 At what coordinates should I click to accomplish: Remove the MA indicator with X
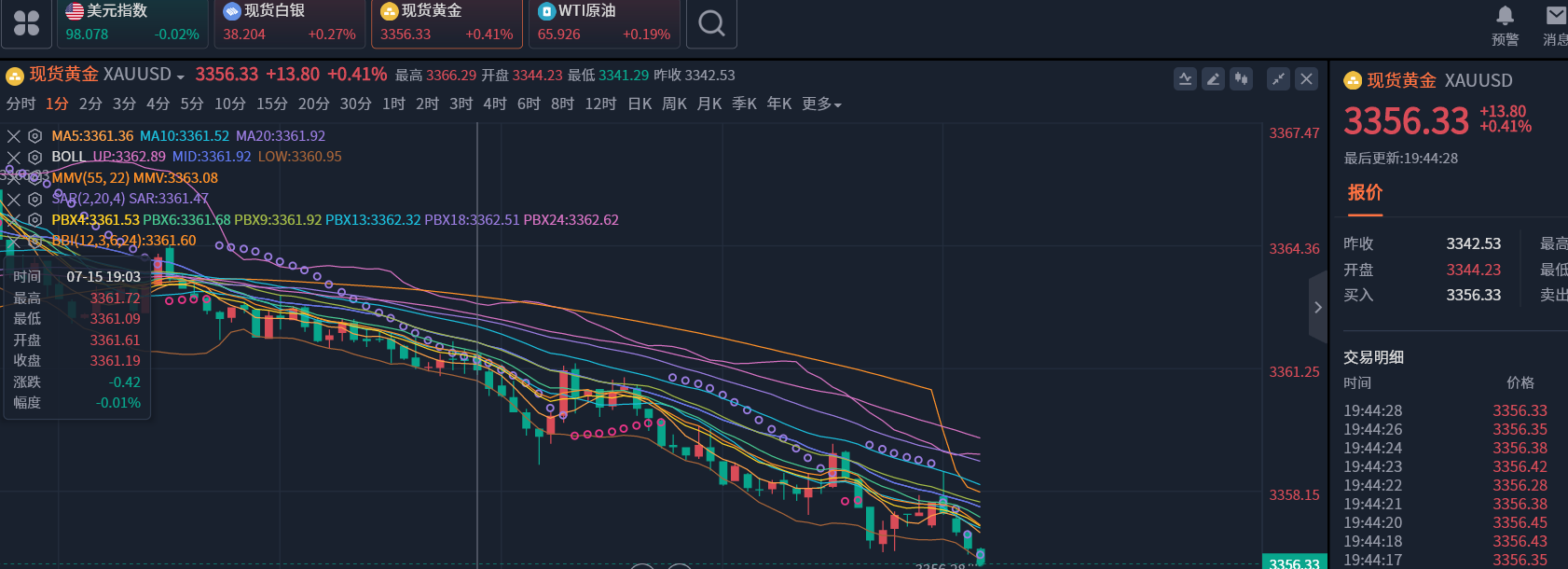[x=14, y=136]
